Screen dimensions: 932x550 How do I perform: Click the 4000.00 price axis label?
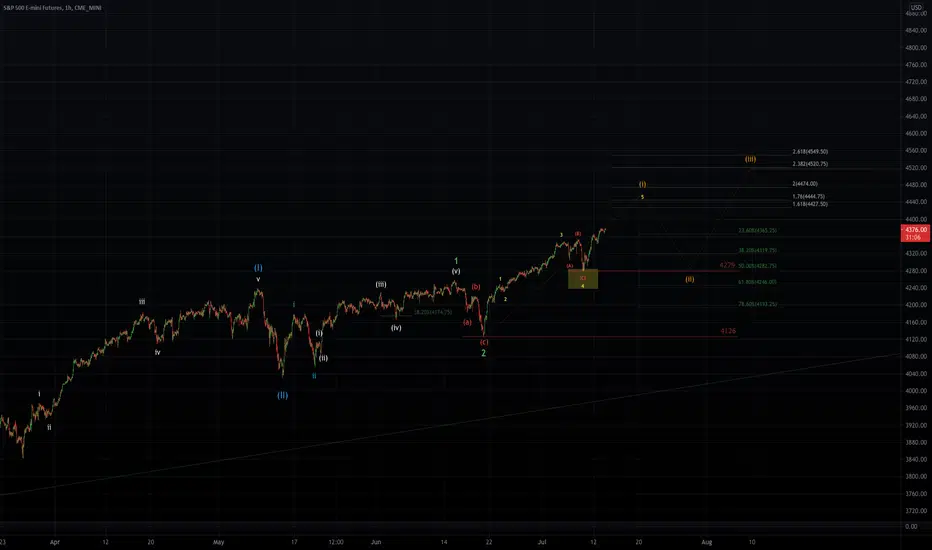pyautogui.click(x=916, y=391)
